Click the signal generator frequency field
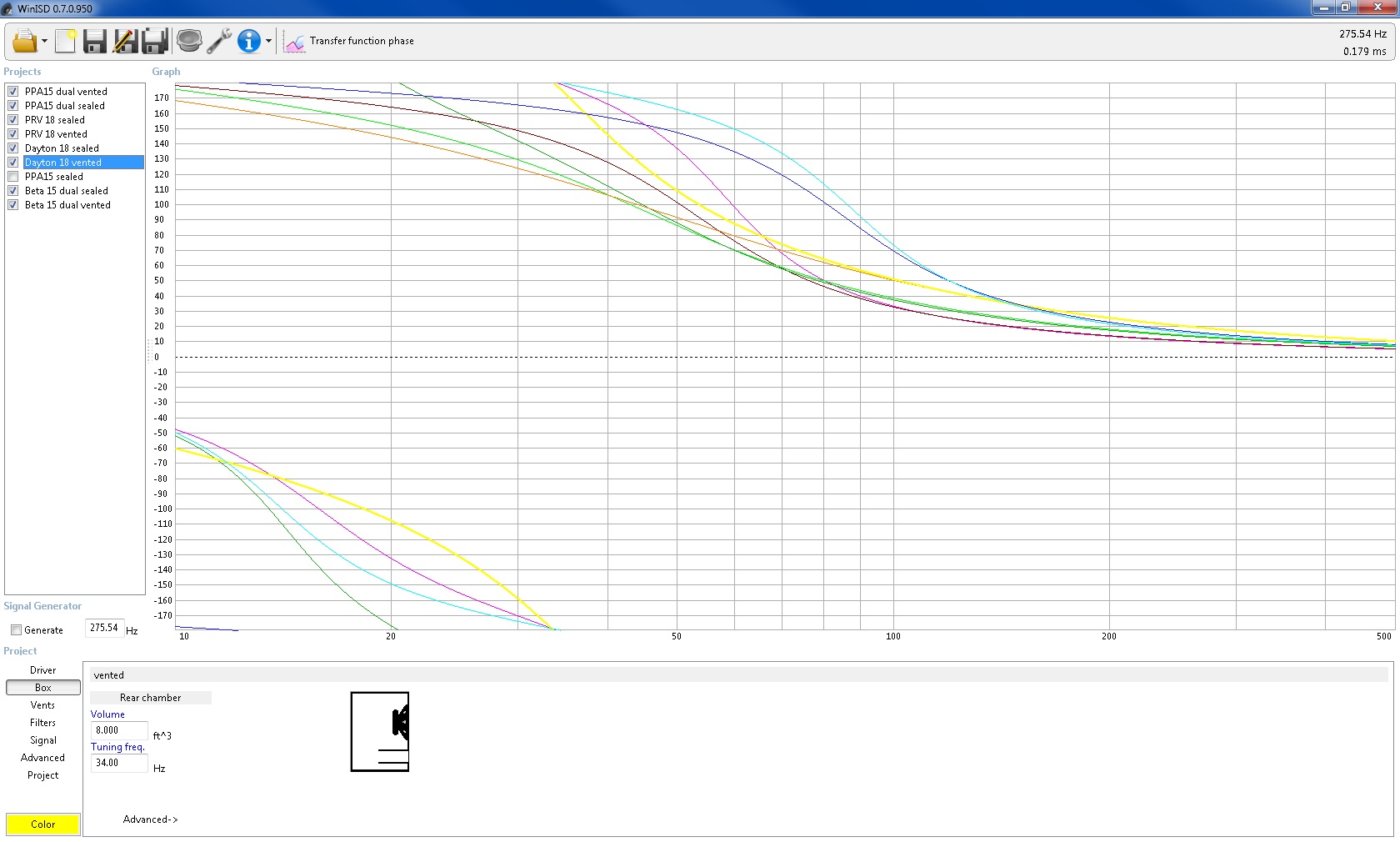Viewport: 1400px width, 842px height. coord(104,628)
